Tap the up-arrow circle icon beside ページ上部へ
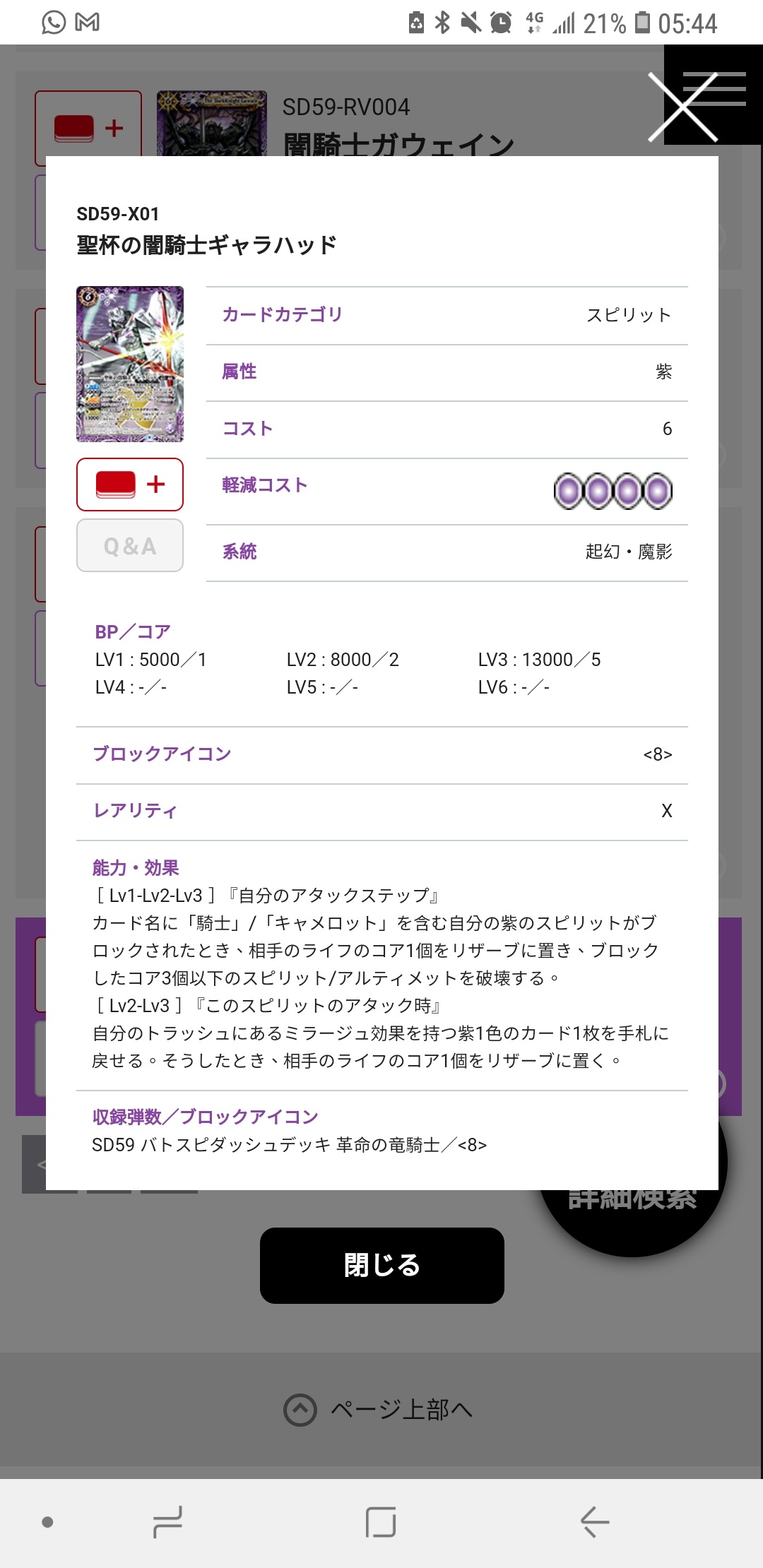Viewport: 763px width, 1568px height. pos(300,1410)
